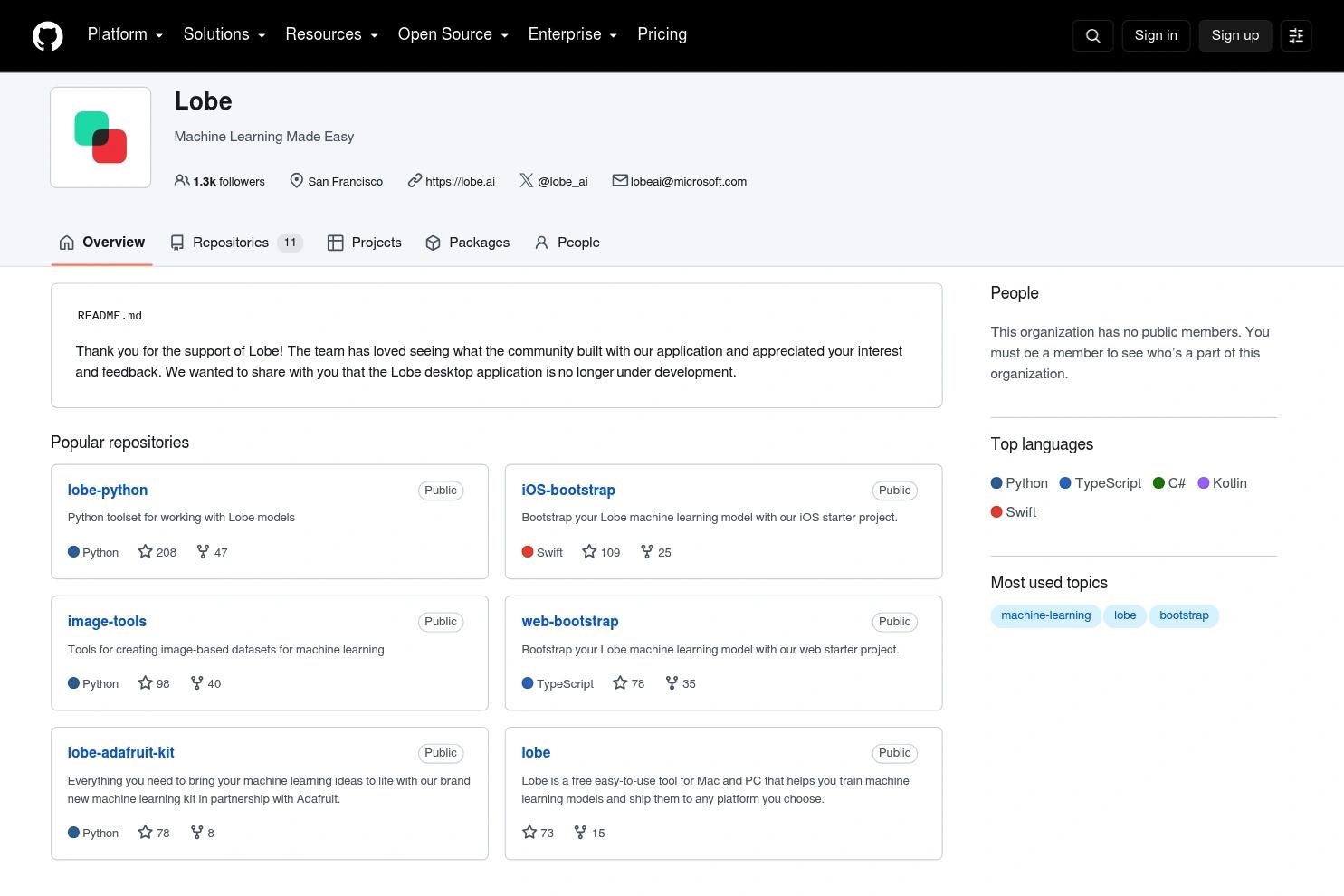
Task: Click the 'Most used topics' heading
Action: (1049, 583)
